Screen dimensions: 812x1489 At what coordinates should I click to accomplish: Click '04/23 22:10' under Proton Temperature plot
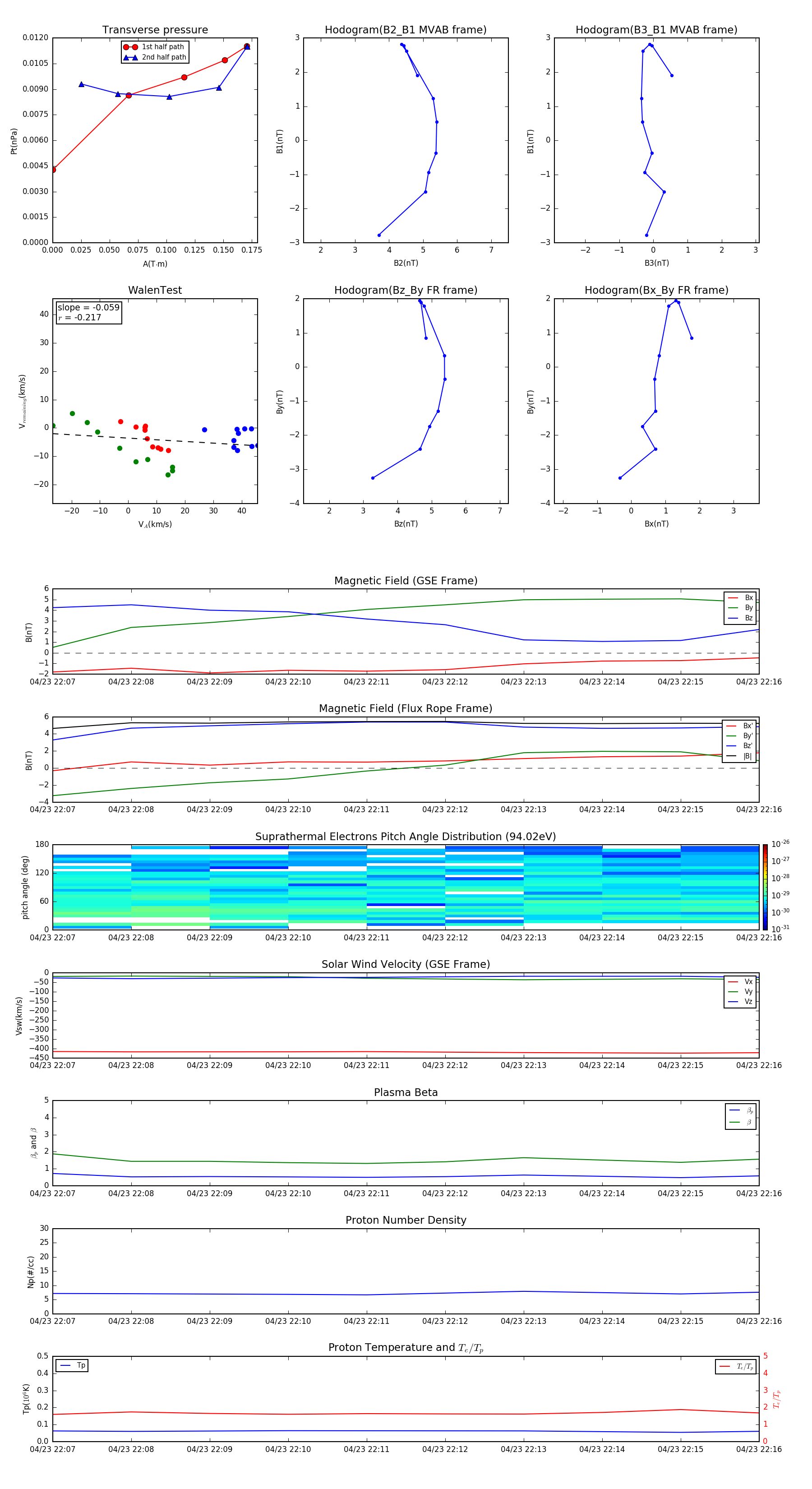[288, 1449]
